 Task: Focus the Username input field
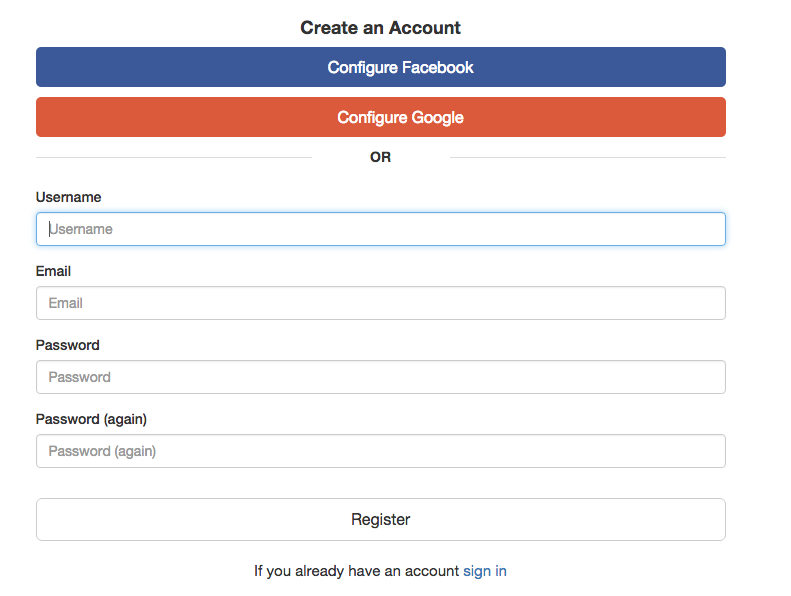(x=381, y=229)
